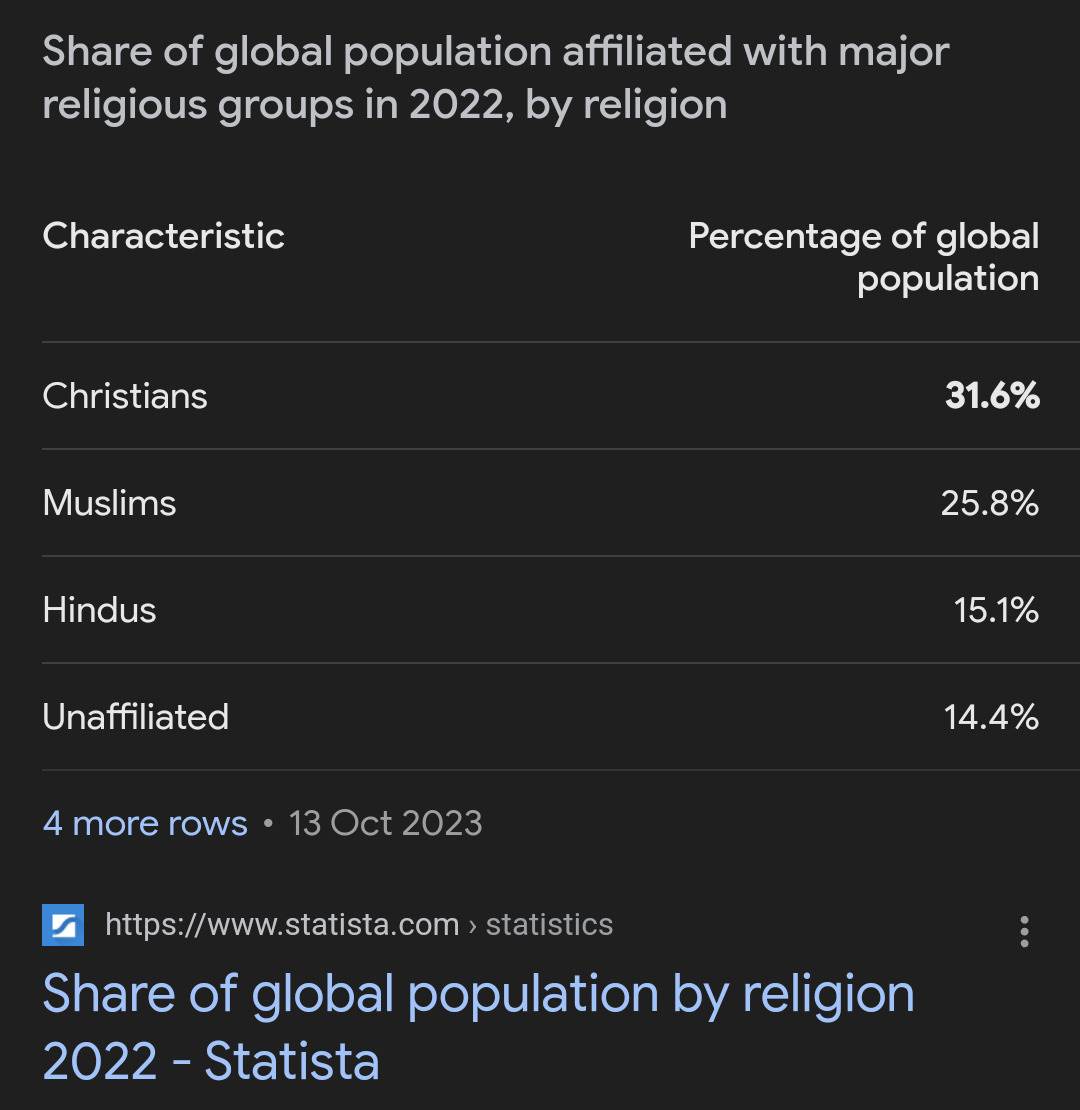Select the 'Hindus' row label

coord(99,610)
